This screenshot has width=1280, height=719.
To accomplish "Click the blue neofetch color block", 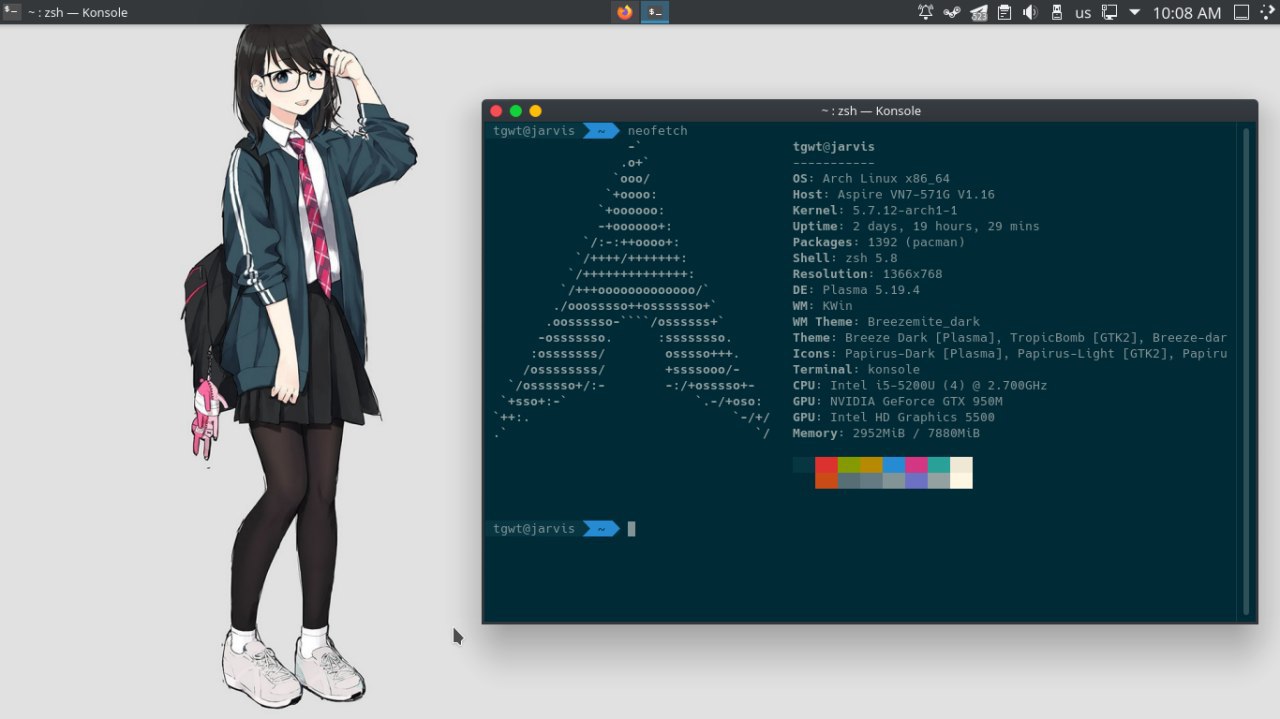I will click(x=894, y=465).
